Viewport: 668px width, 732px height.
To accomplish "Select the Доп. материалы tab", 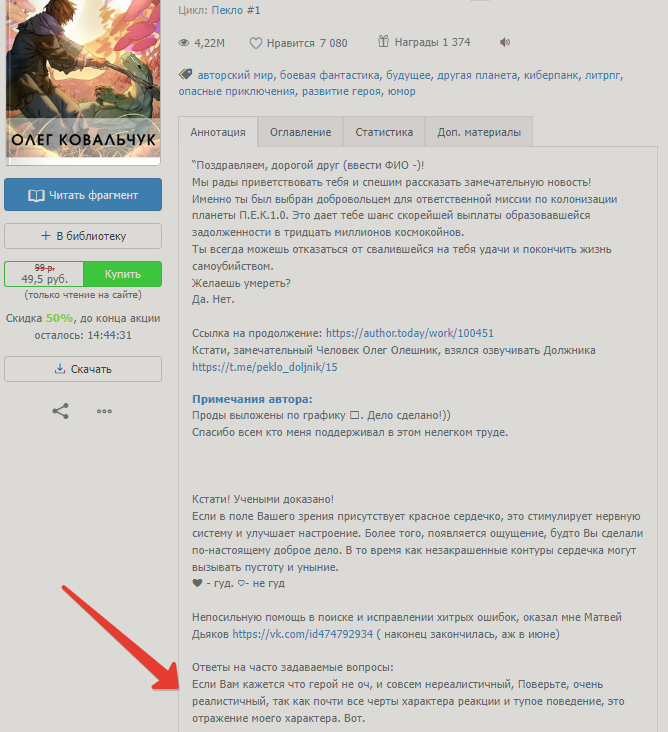I will click(x=479, y=132).
